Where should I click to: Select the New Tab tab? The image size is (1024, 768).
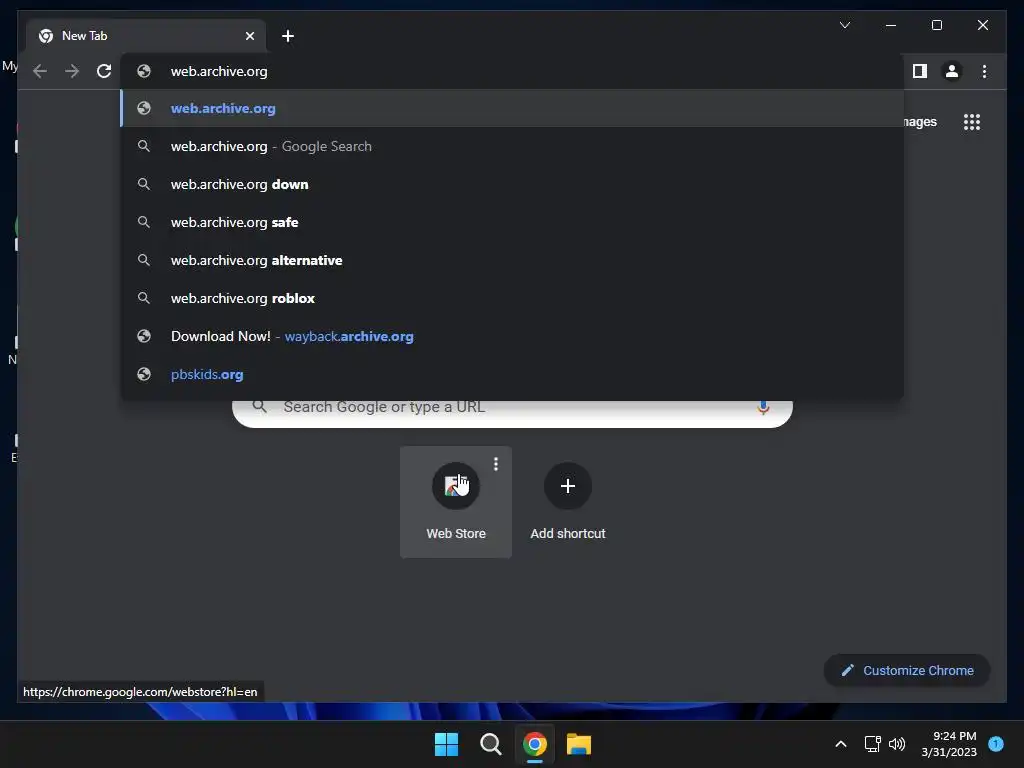[x=145, y=36]
